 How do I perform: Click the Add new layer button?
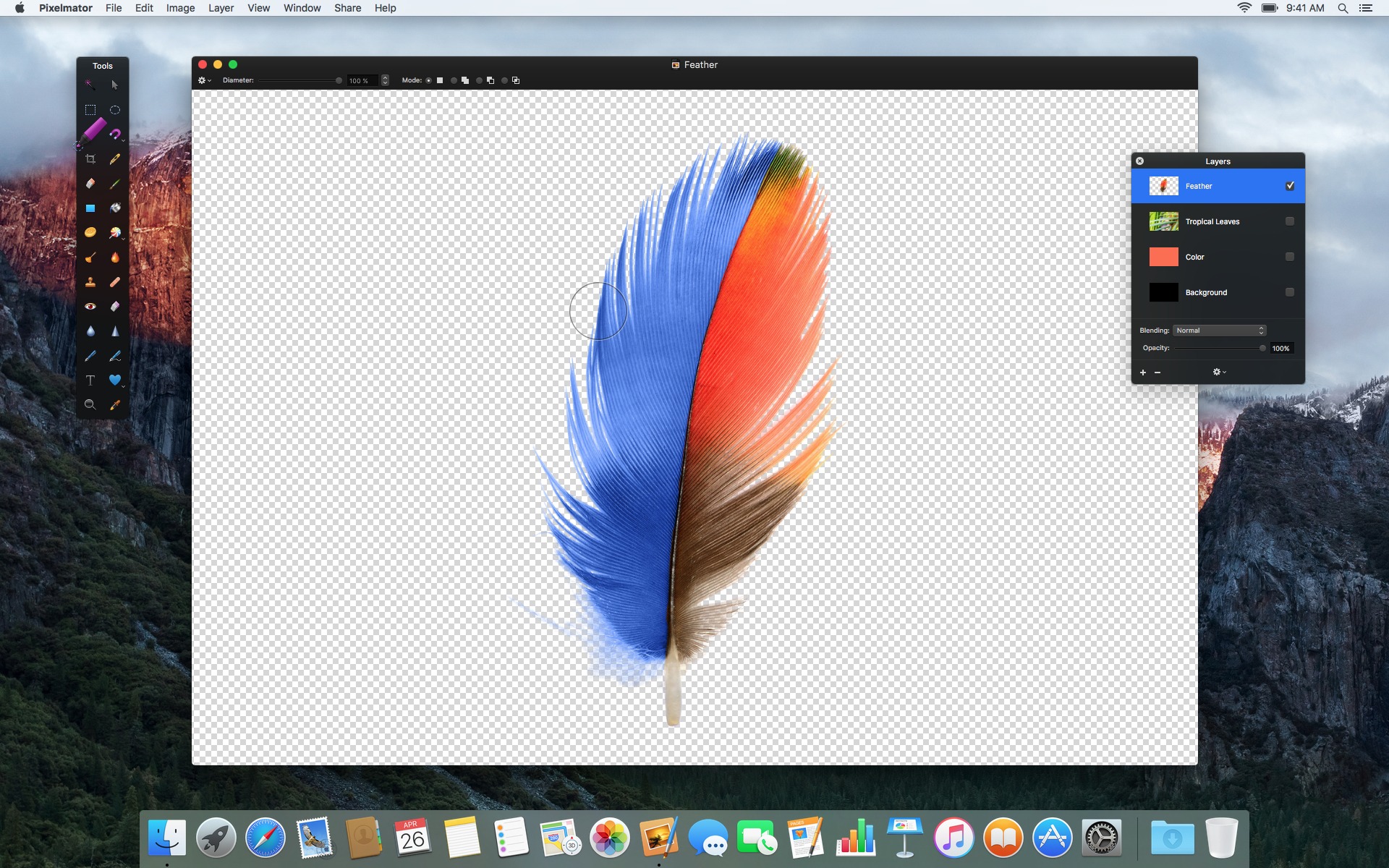coord(1142,372)
